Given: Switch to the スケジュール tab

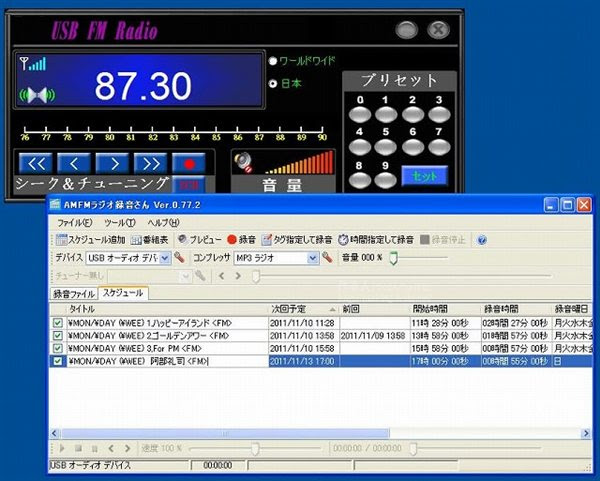Looking at the screenshot, I should [123, 293].
